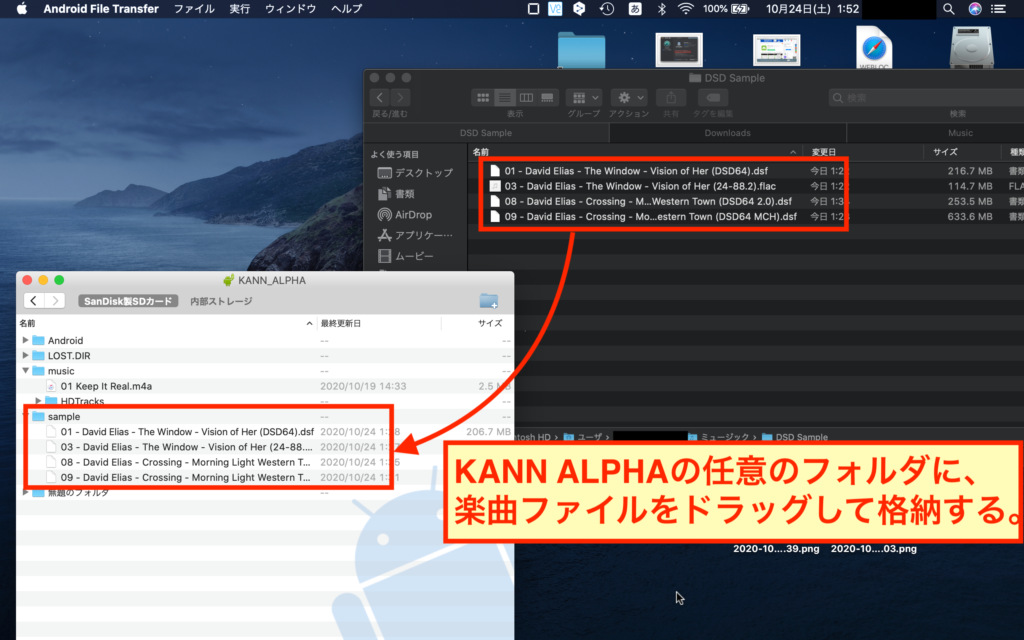Switch Finder to gallery view
The height and width of the screenshot is (640, 1024).
pyautogui.click(x=547, y=97)
